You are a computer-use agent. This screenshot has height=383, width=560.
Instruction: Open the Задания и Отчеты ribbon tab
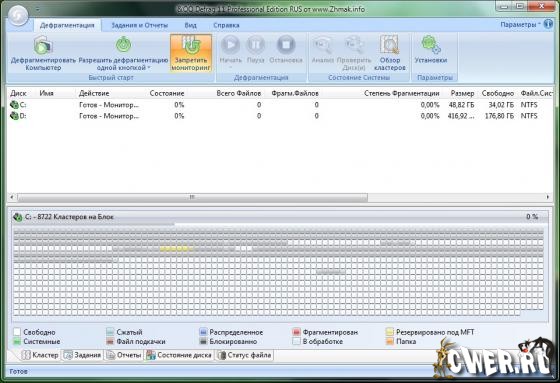pyautogui.click(x=139, y=25)
